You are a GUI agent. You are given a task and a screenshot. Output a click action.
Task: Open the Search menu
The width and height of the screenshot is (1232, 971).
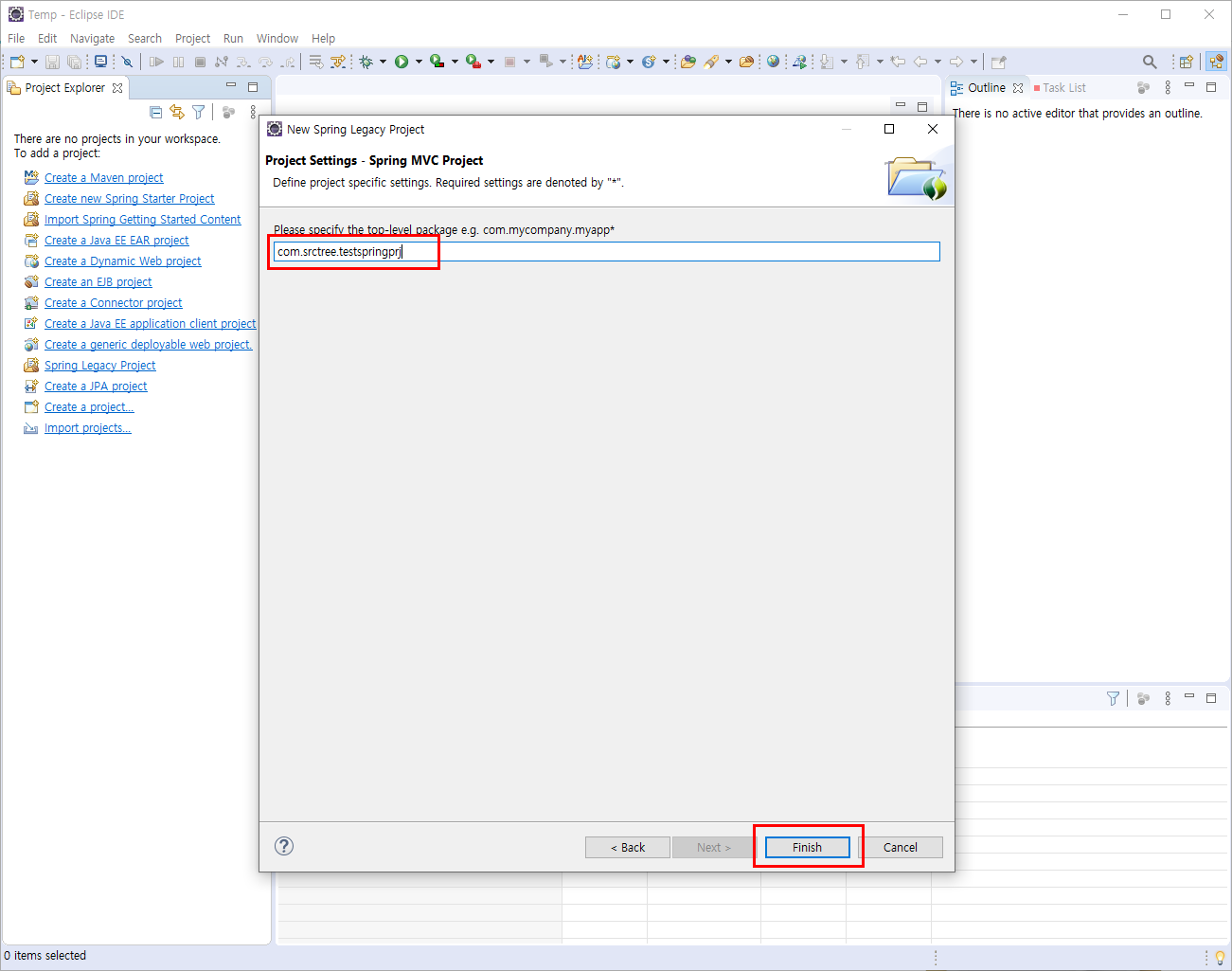point(145,38)
